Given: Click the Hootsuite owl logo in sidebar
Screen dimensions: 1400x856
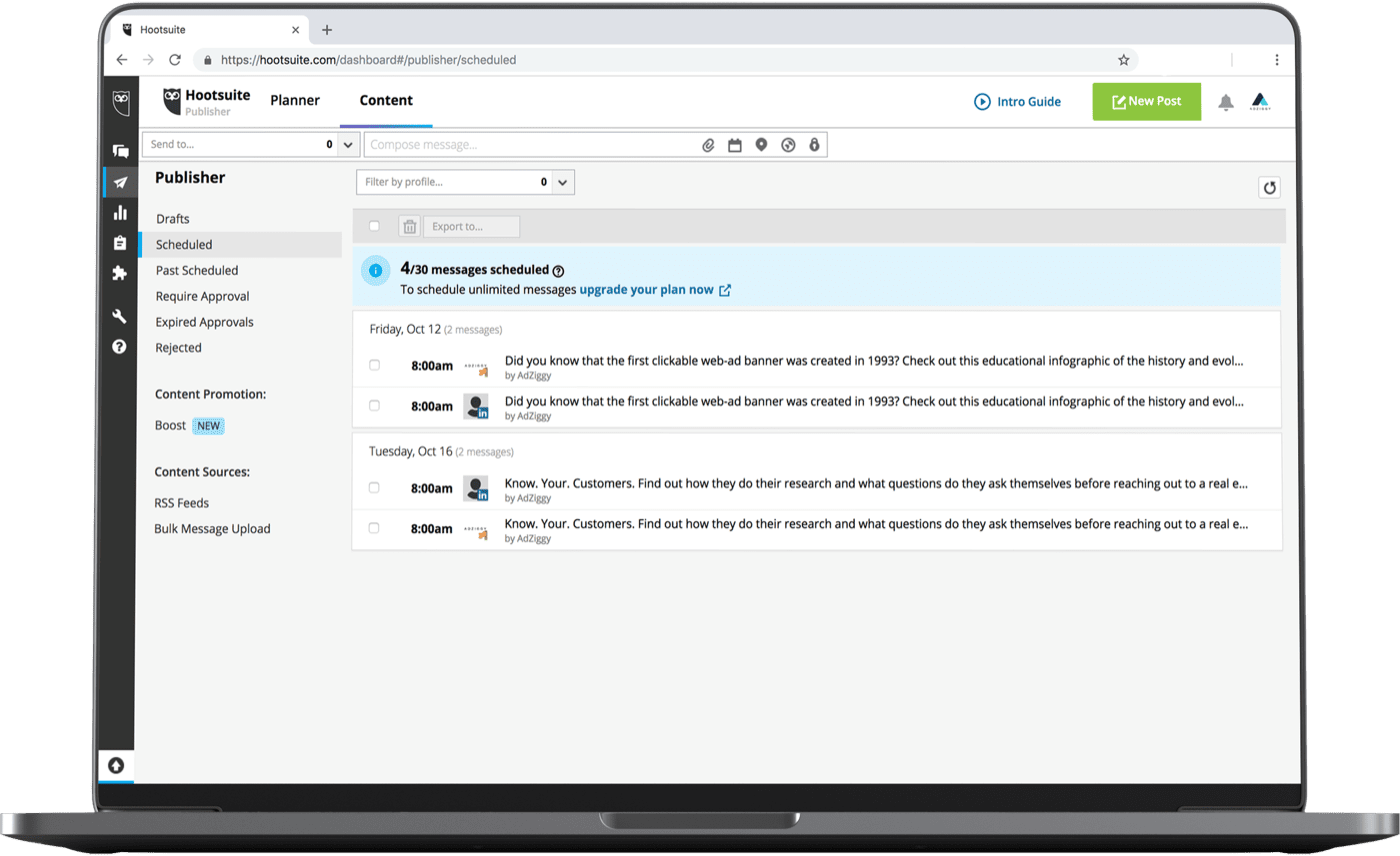Looking at the screenshot, I should click(x=120, y=101).
